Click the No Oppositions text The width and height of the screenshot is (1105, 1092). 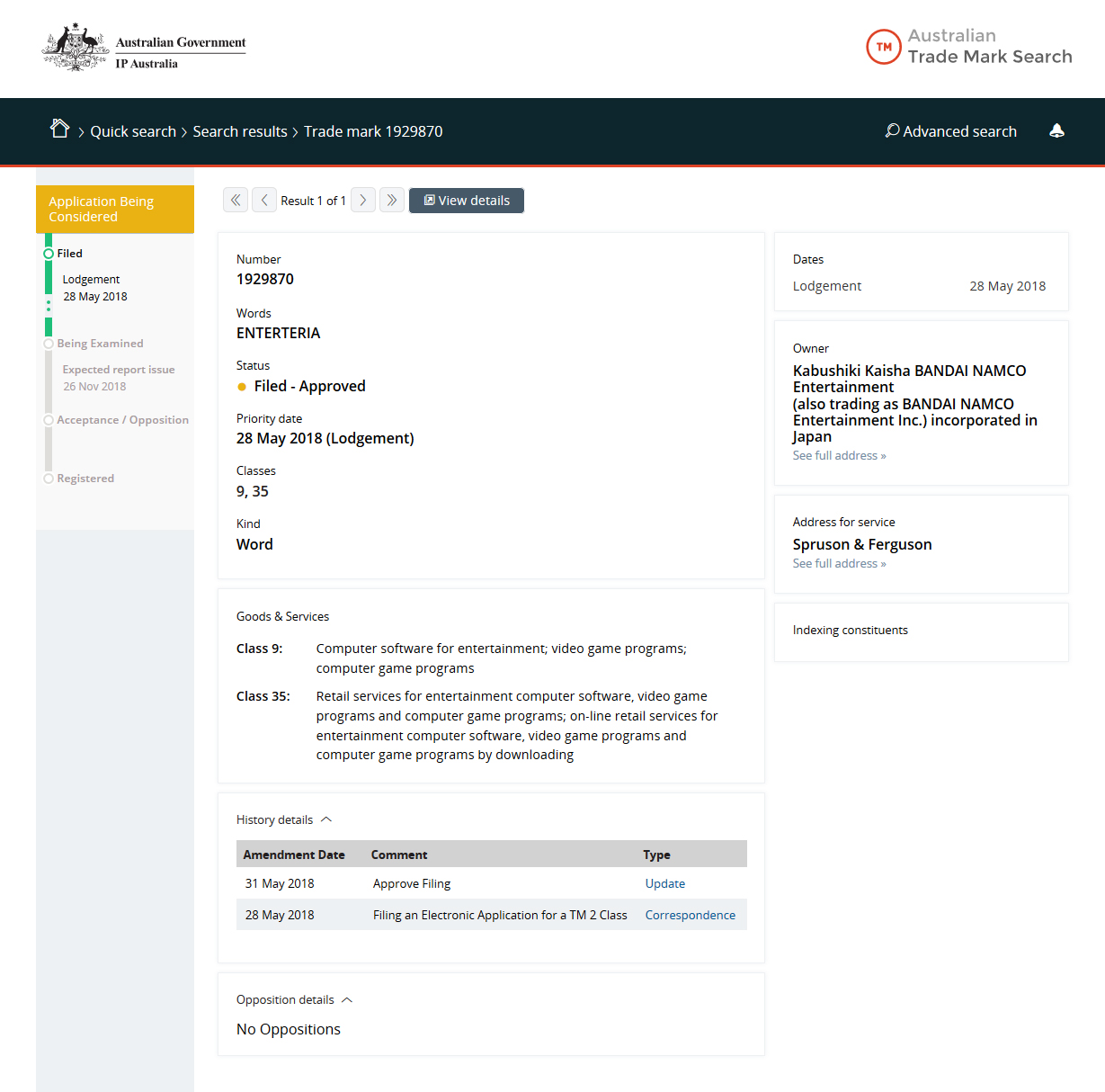point(289,1030)
